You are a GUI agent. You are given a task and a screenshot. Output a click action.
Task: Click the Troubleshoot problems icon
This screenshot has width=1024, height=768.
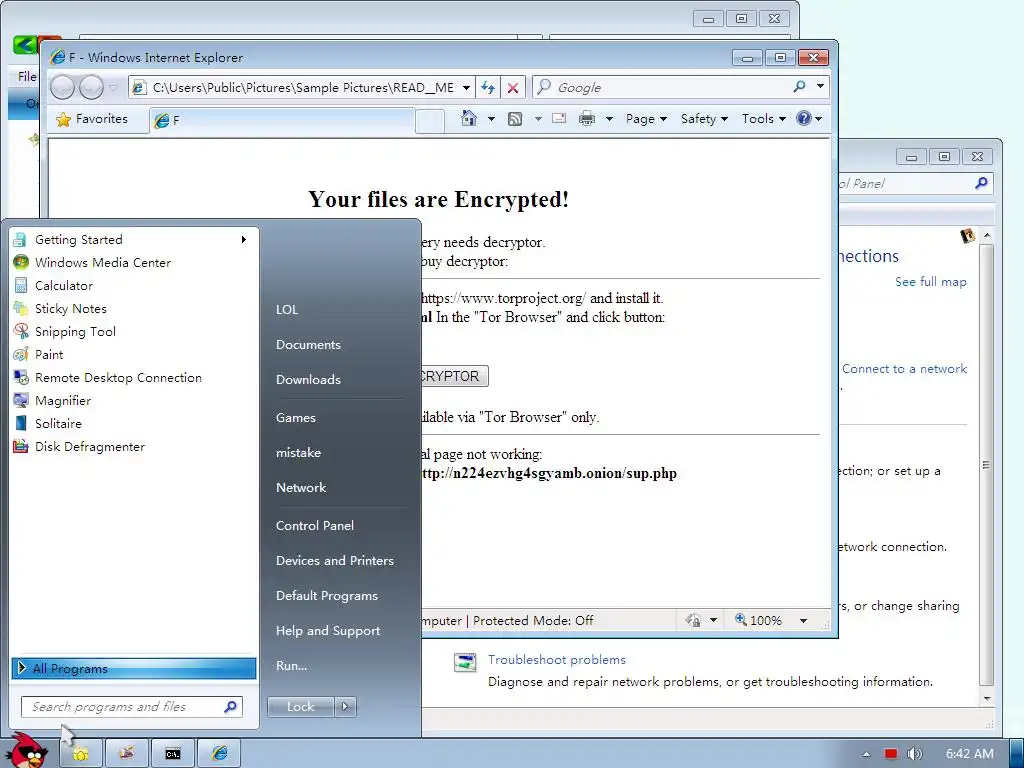pyautogui.click(x=465, y=662)
